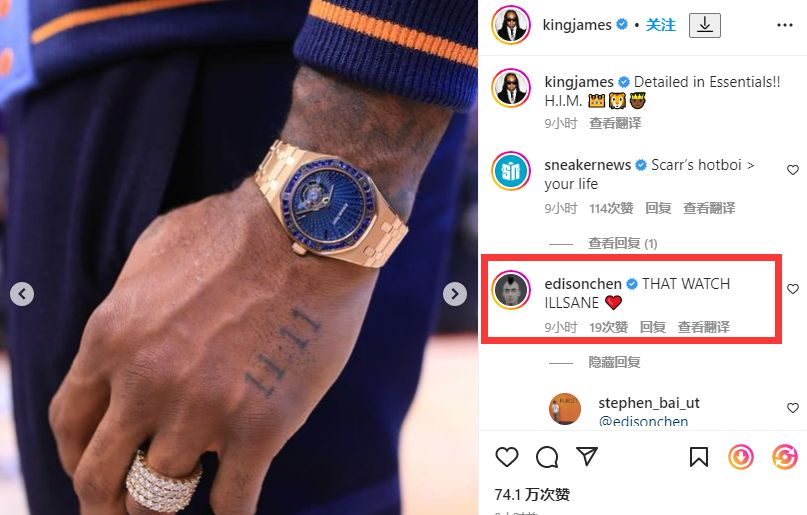
Task: Like edisonchen's comment with heart
Action: tap(793, 289)
